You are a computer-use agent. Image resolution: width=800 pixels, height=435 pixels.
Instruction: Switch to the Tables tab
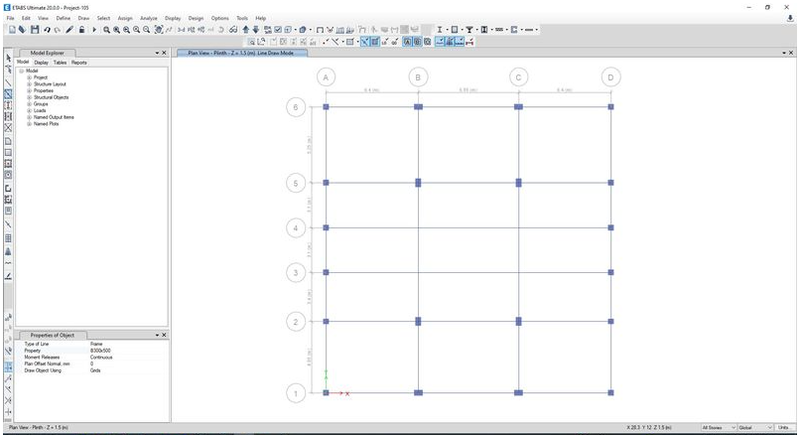(60, 62)
